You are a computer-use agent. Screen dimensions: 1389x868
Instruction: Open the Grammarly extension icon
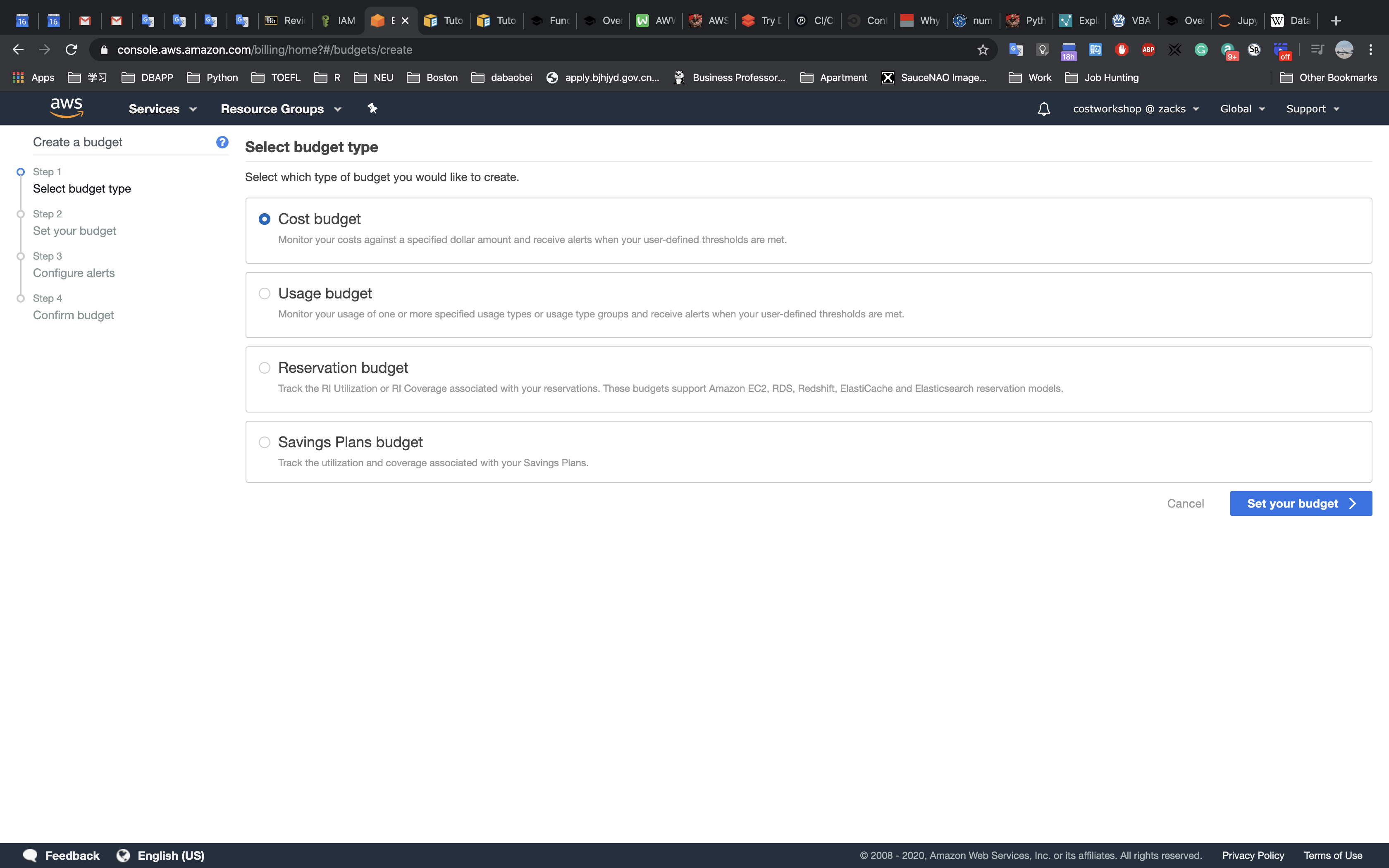pos(1201,50)
